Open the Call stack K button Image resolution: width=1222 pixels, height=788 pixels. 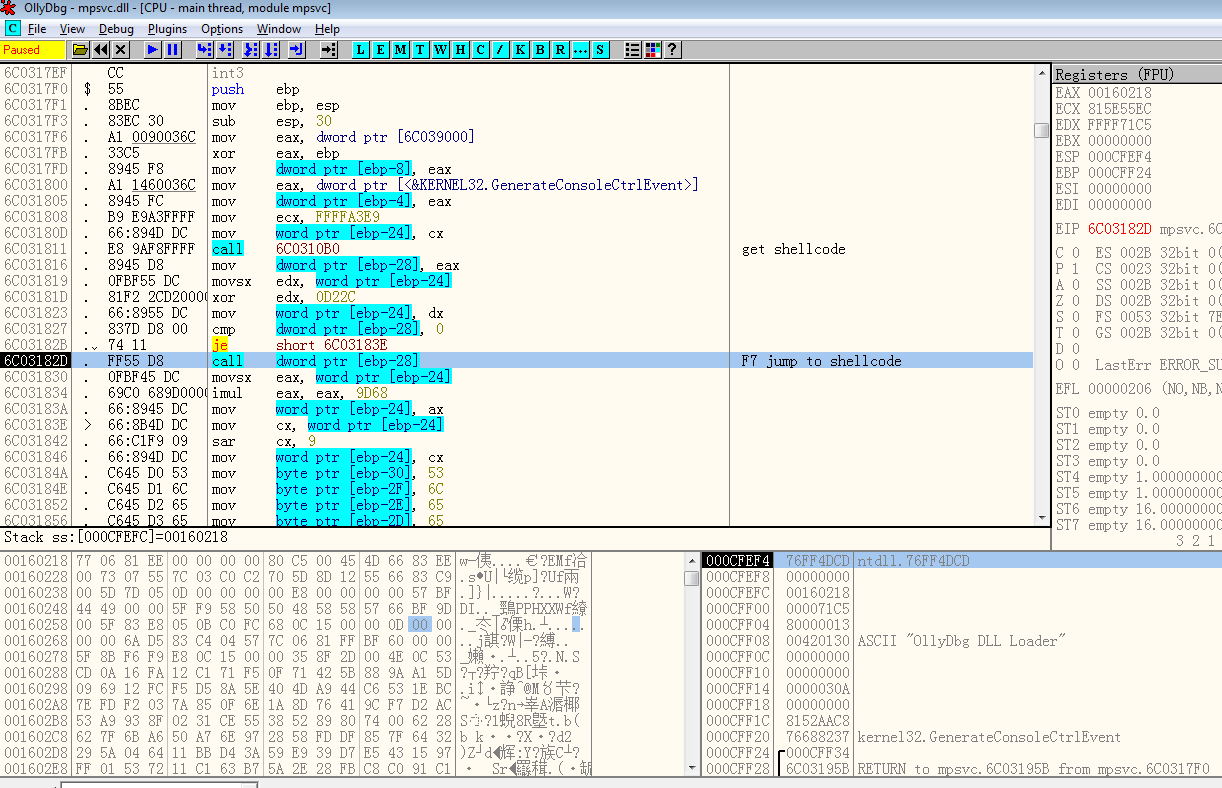[520, 49]
